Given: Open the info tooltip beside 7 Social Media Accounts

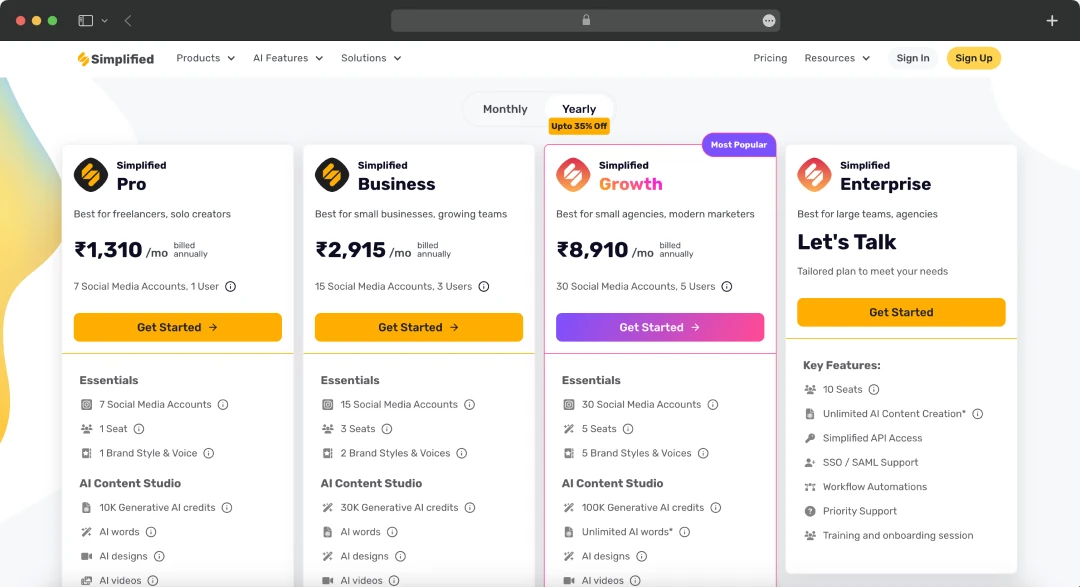Looking at the screenshot, I should point(222,404).
